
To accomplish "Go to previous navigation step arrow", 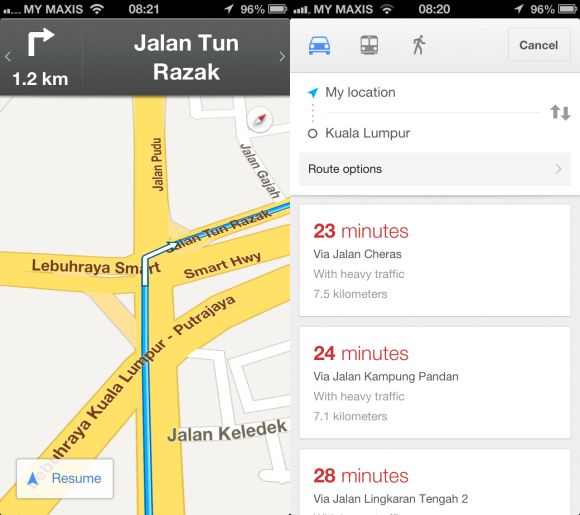I will (x=8, y=57).
